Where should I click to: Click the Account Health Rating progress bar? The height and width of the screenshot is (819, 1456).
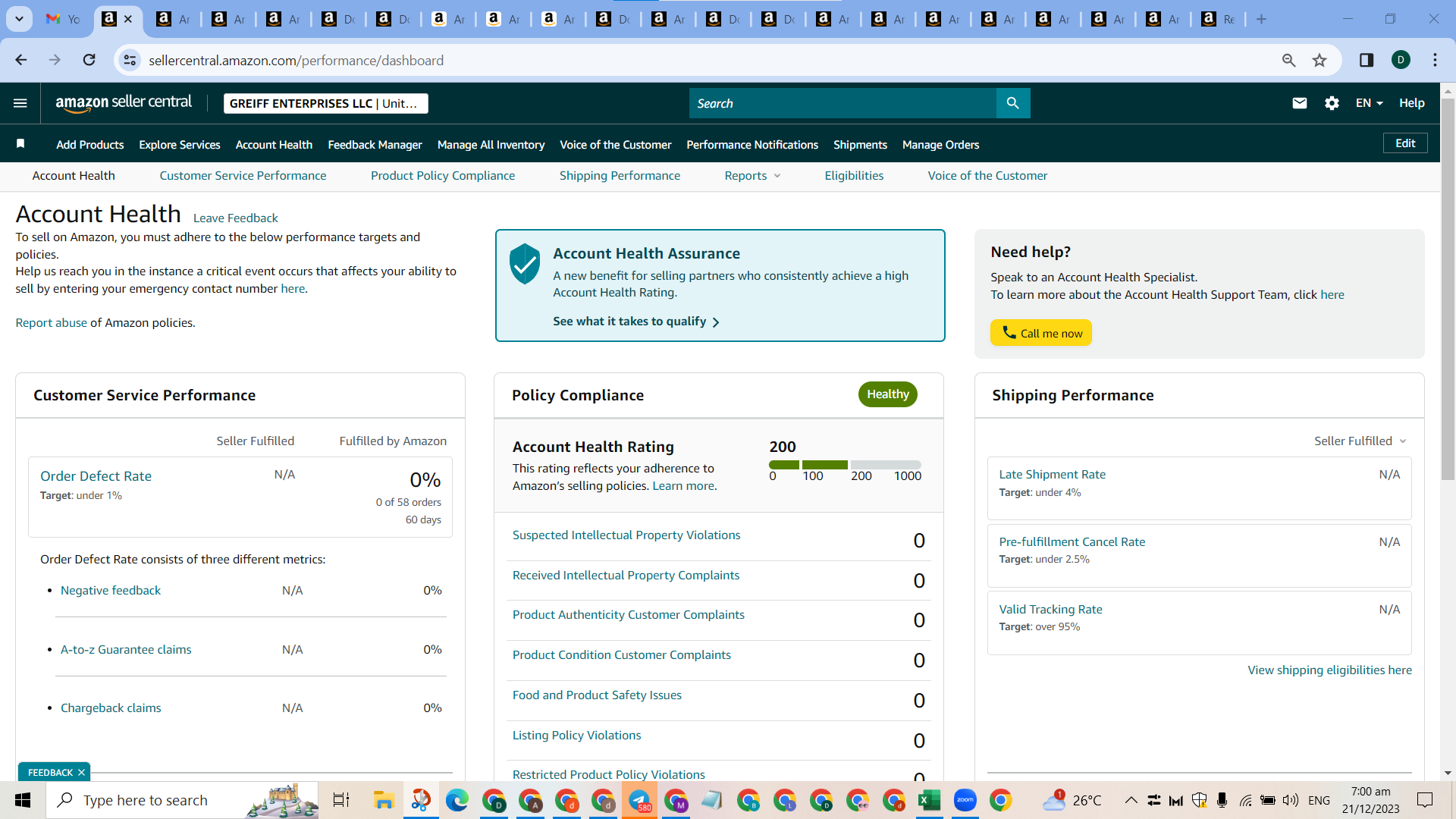point(845,465)
